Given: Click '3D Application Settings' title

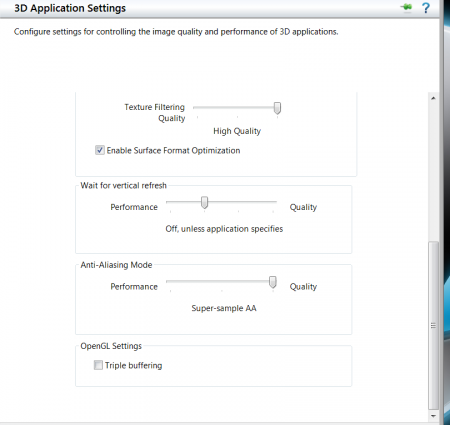Looking at the screenshot, I should (70, 8).
